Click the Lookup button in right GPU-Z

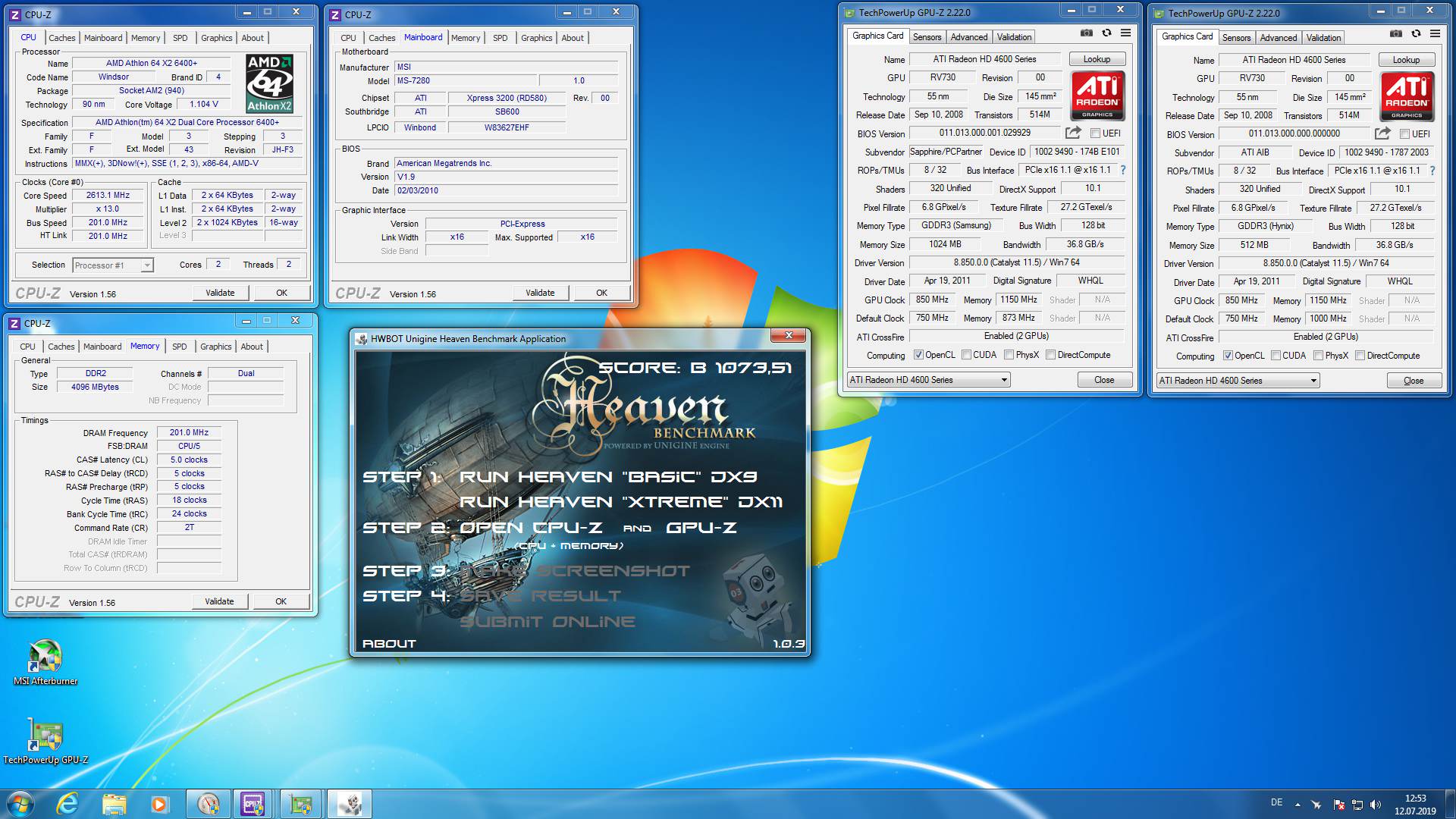click(x=1406, y=60)
